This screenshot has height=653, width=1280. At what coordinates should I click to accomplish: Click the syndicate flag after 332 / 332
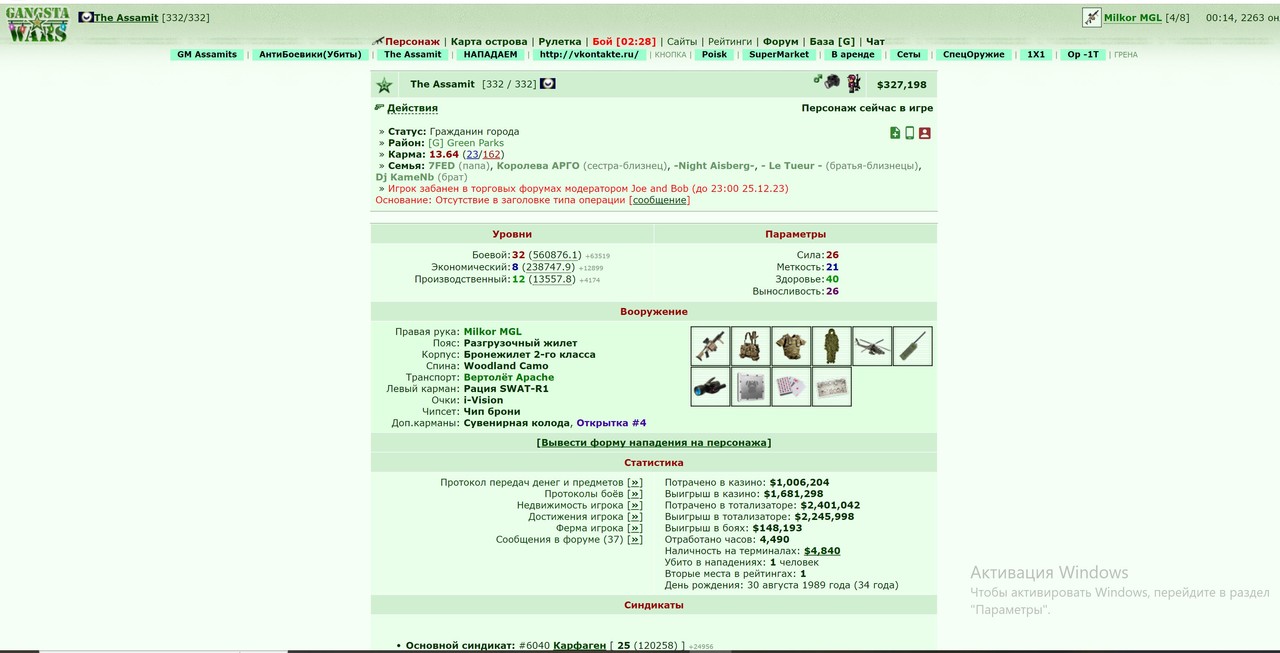(547, 83)
